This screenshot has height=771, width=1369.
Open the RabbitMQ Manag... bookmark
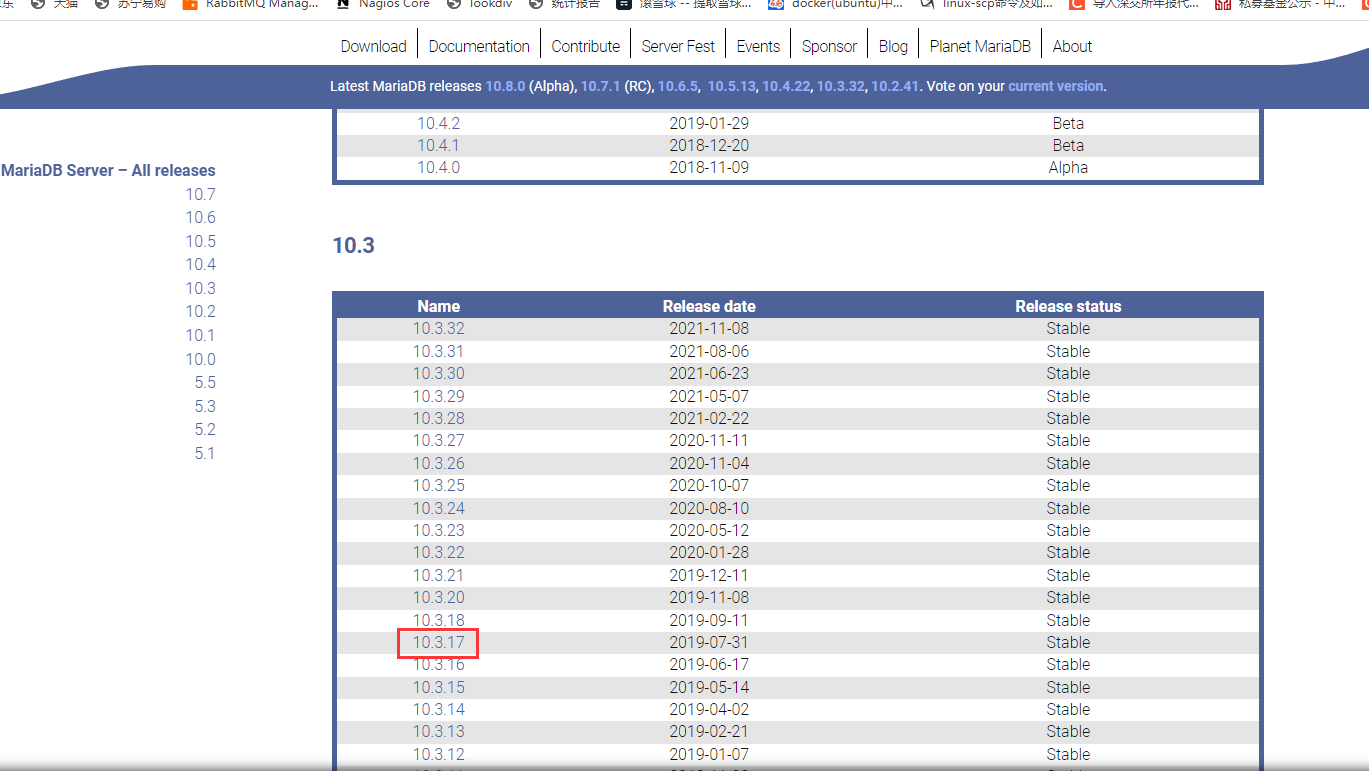251,4
